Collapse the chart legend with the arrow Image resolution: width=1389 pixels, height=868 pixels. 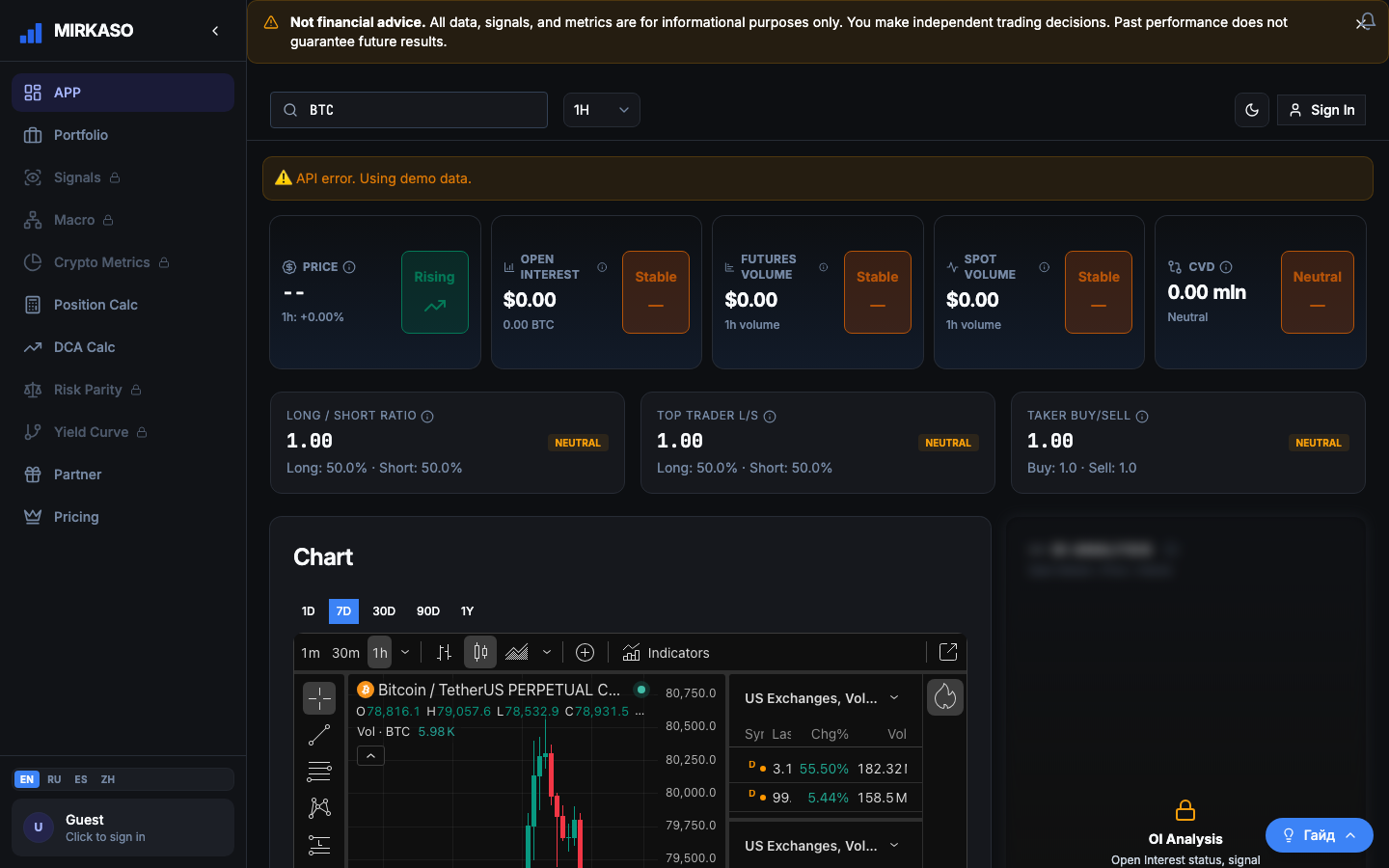(x=370, y=756)
